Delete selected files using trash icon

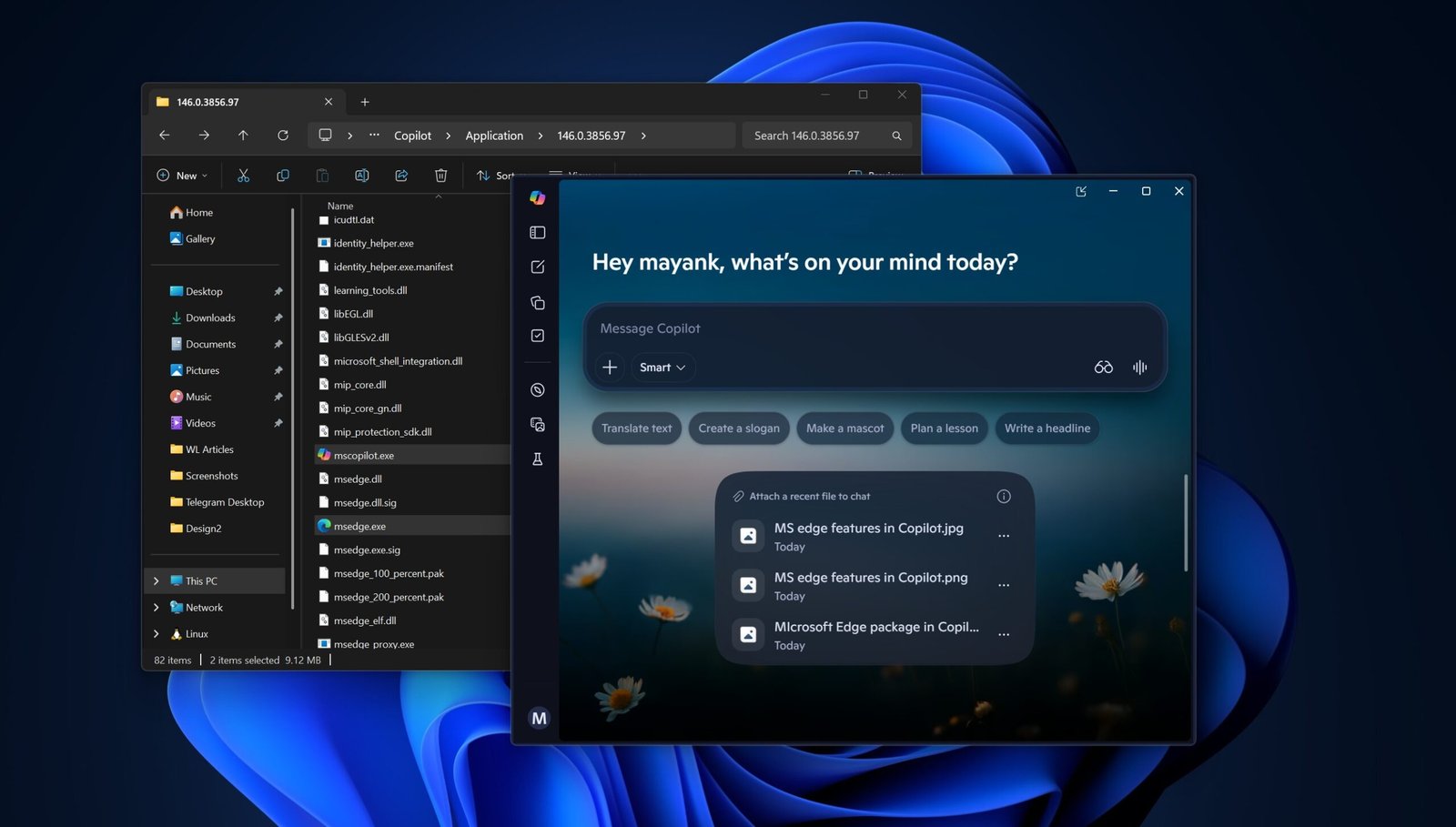point(440,175)
